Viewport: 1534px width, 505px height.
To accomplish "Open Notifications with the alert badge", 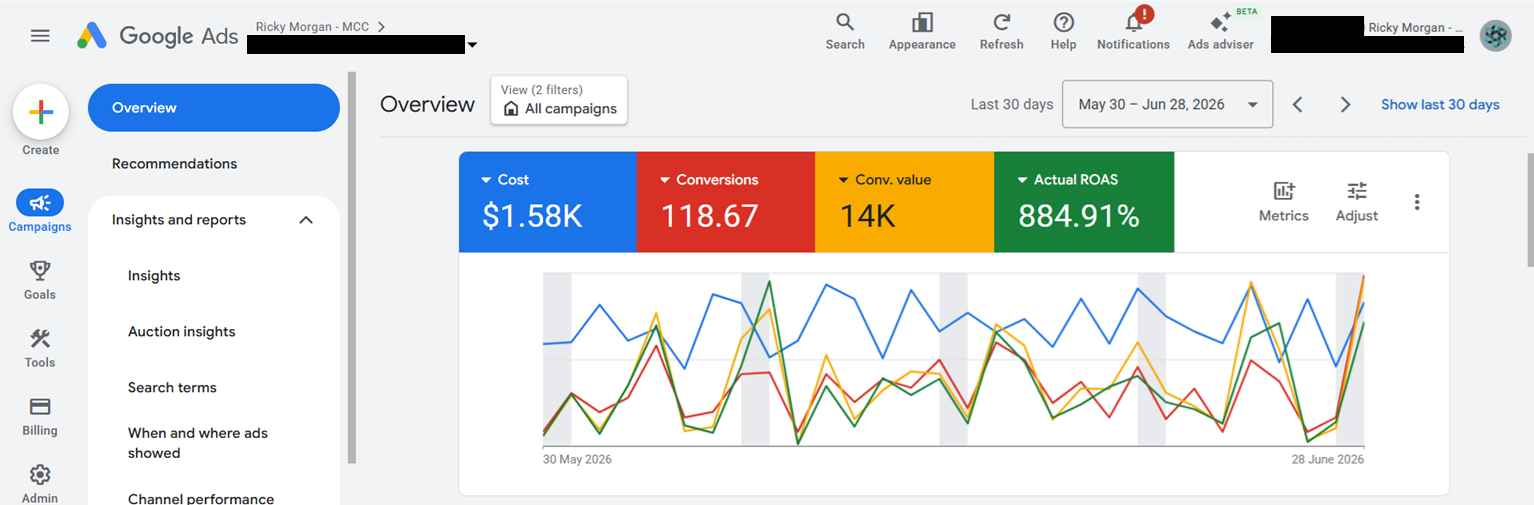I will 1133,31.
